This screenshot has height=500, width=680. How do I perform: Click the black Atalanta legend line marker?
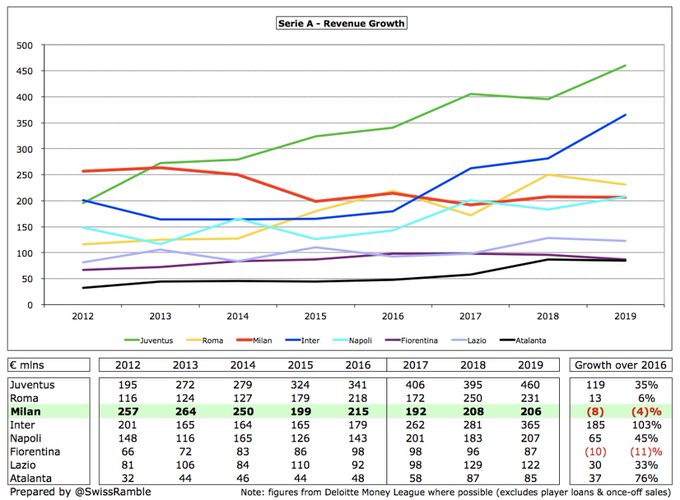click(507, 340)
